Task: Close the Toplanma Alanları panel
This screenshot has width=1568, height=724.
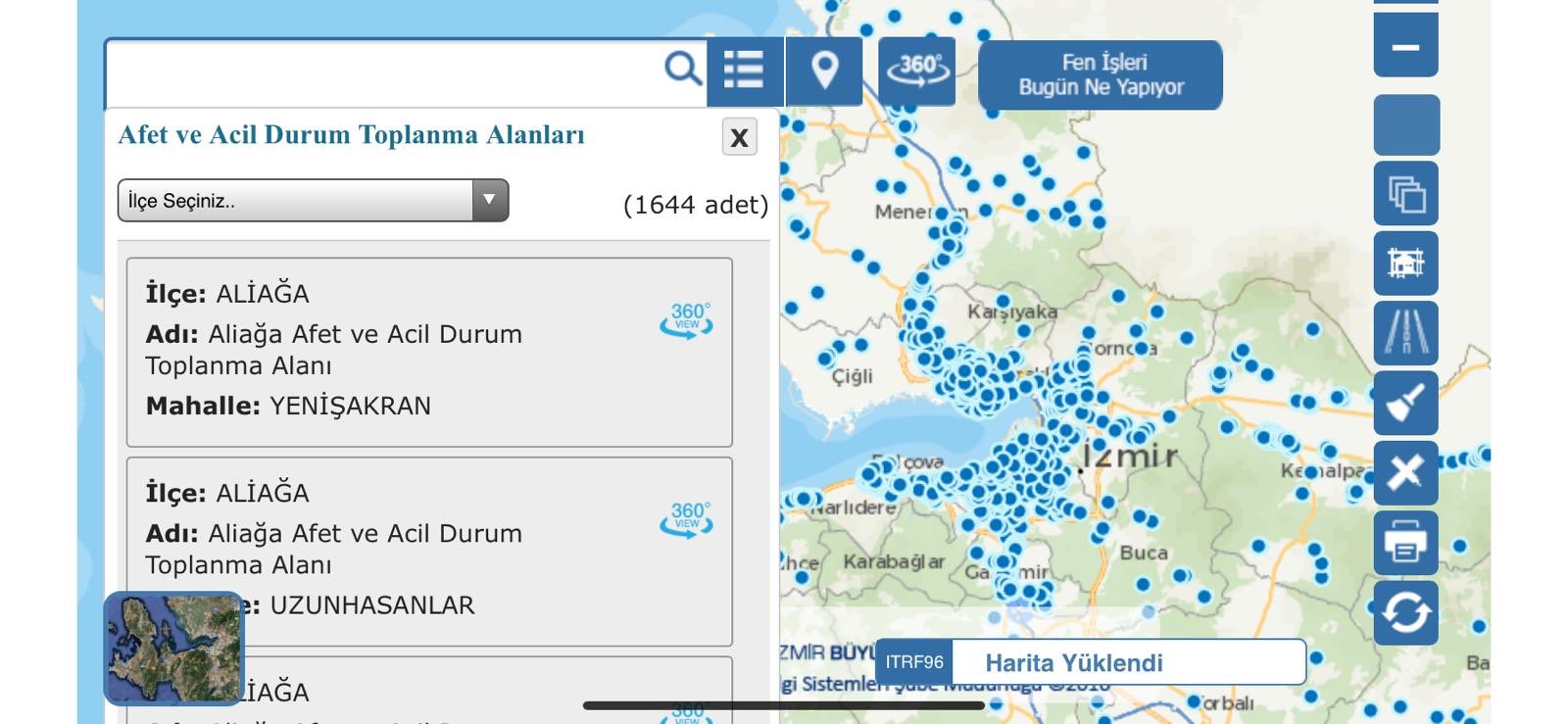Action: pos(740,137)
